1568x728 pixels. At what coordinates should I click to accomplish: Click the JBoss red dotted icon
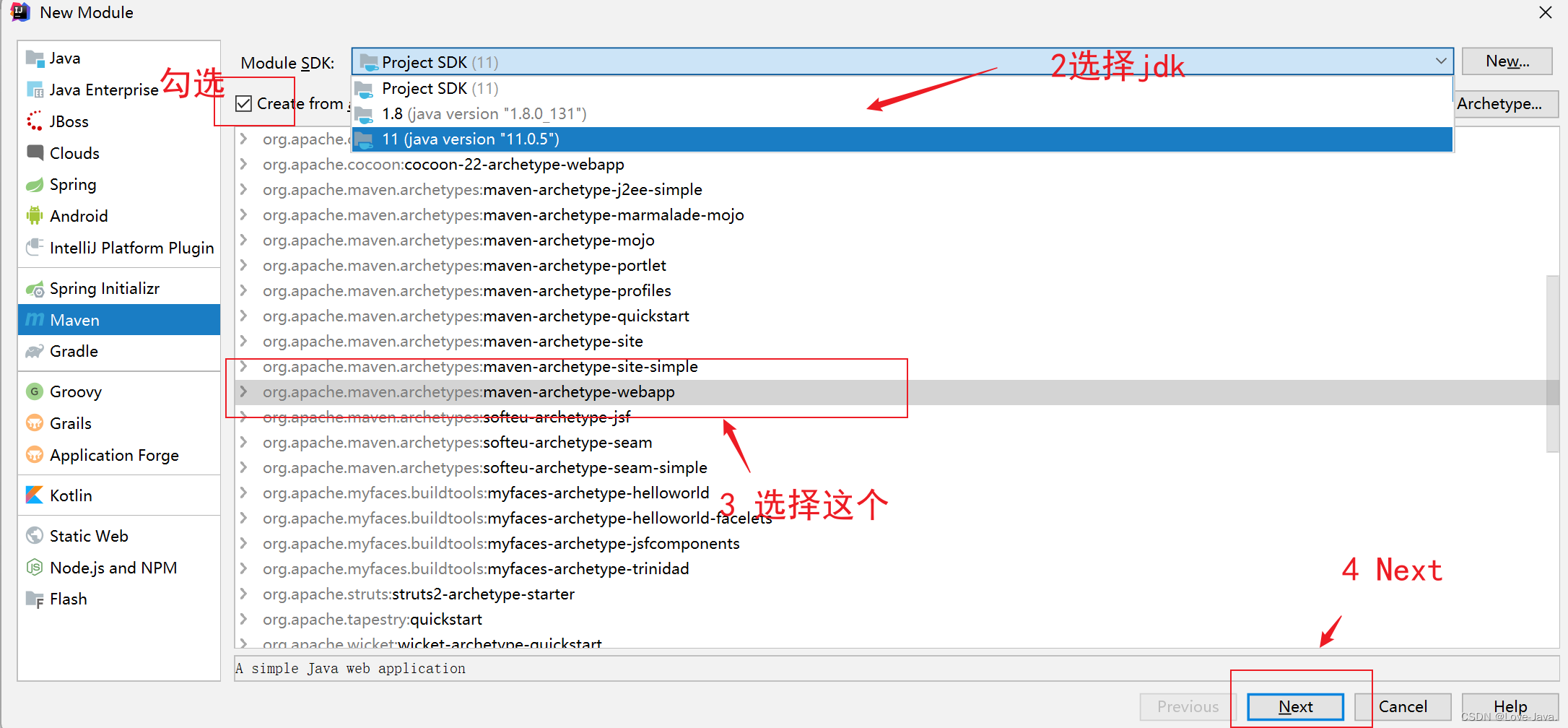35,121
